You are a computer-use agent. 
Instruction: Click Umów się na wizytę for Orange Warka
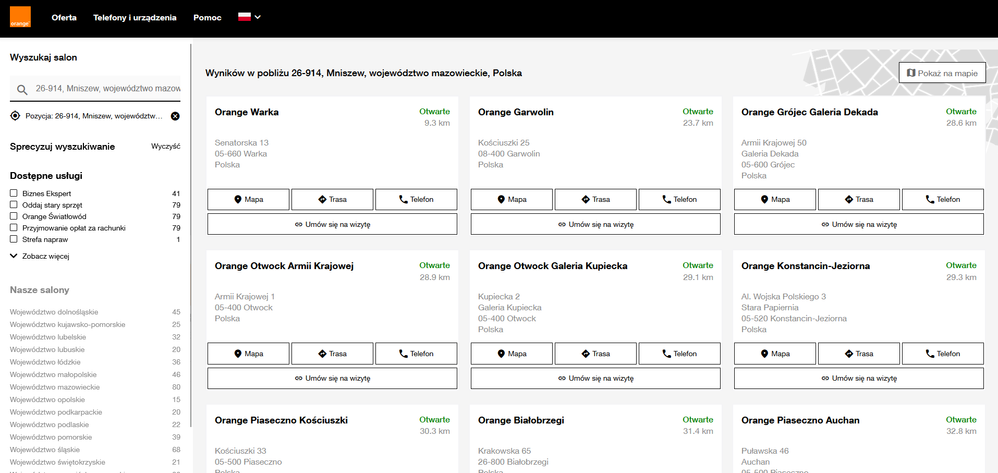[x=332, y=224]
